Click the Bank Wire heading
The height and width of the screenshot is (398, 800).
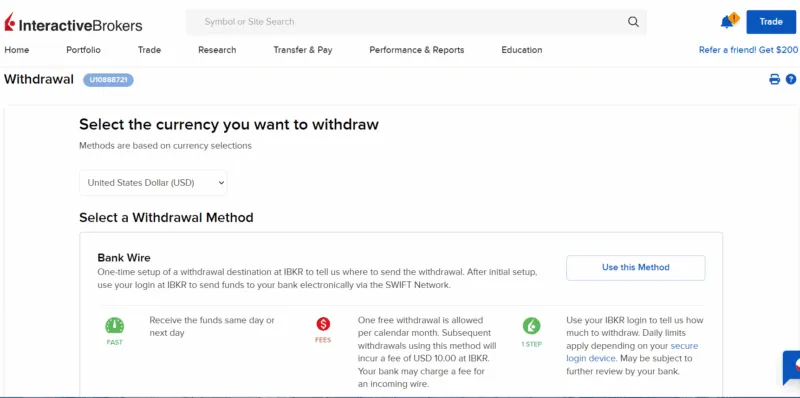click(x=124, y=258)
